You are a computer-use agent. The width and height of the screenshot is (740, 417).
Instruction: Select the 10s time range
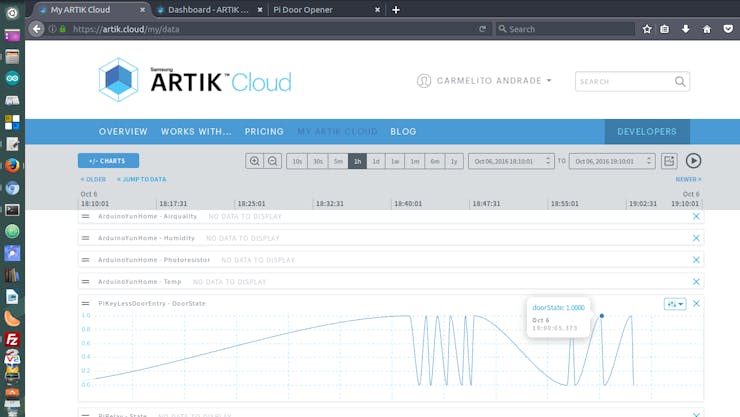(x=297, y=161)
